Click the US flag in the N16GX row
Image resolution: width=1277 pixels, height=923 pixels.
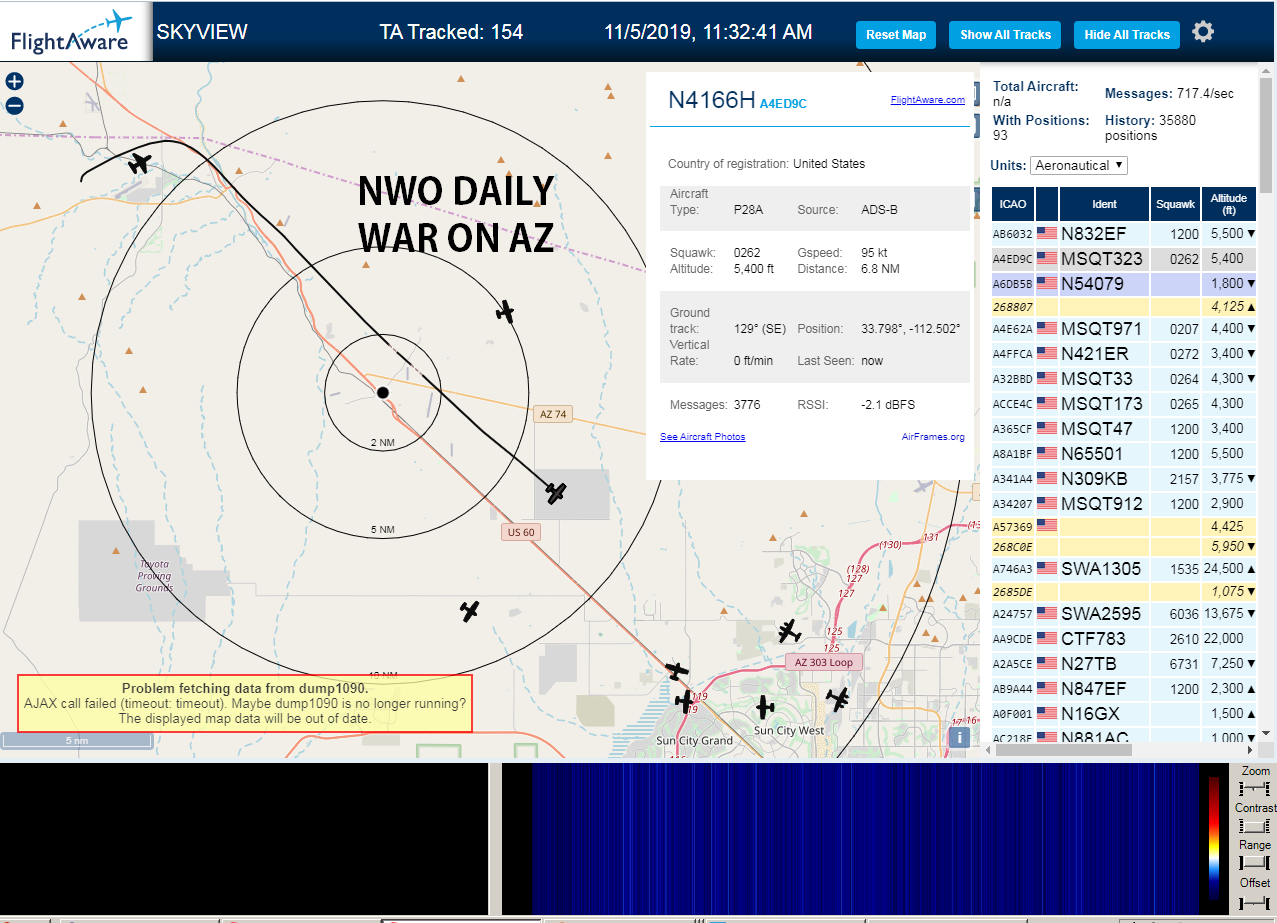(1047, 713)
